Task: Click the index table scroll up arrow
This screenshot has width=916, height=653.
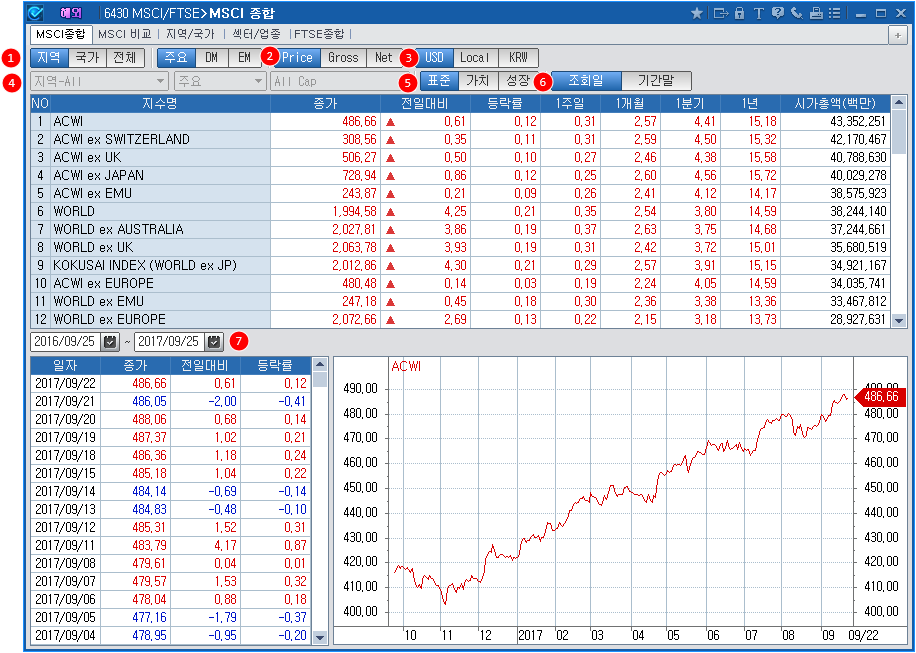Action: 899,102
